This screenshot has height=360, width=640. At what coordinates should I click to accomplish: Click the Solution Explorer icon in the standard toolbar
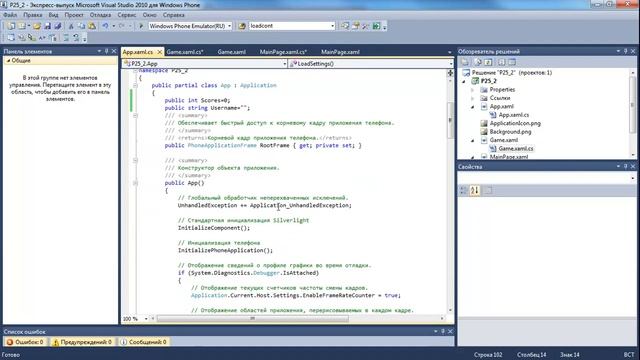point(345,26)
